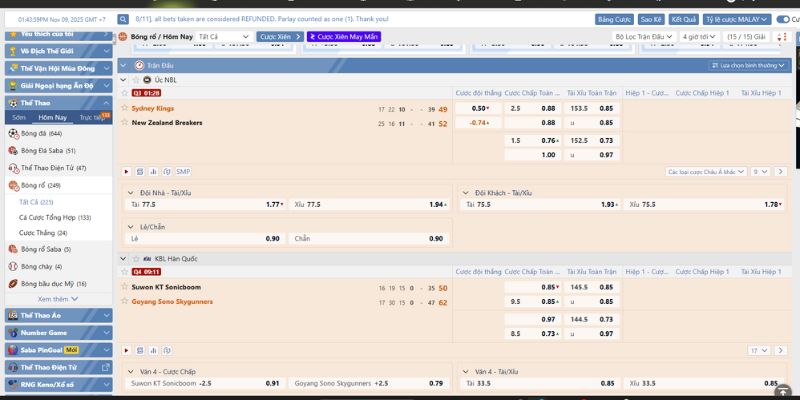Favorite the Suwon KT Sonicboom team star
The height and width of the screenshot is (400, 800).
[x=124, y=287]
